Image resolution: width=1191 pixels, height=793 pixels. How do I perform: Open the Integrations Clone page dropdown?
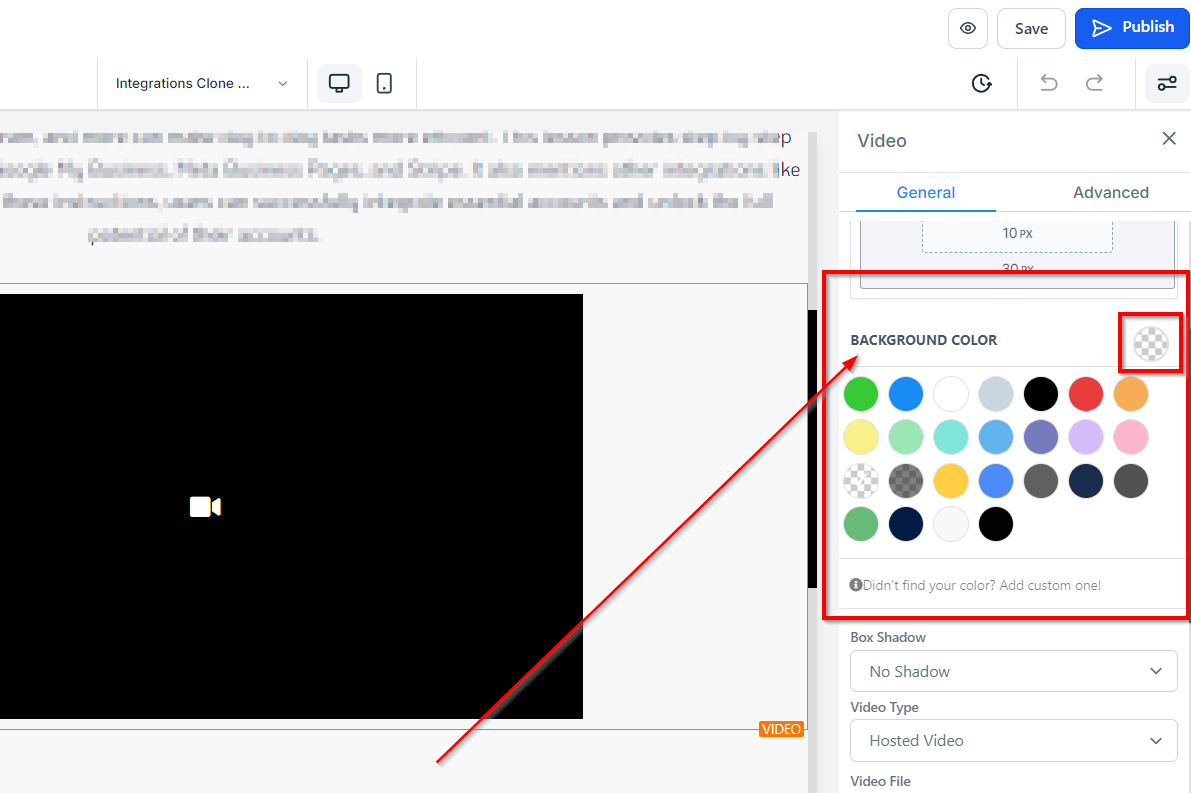(201, 84)
